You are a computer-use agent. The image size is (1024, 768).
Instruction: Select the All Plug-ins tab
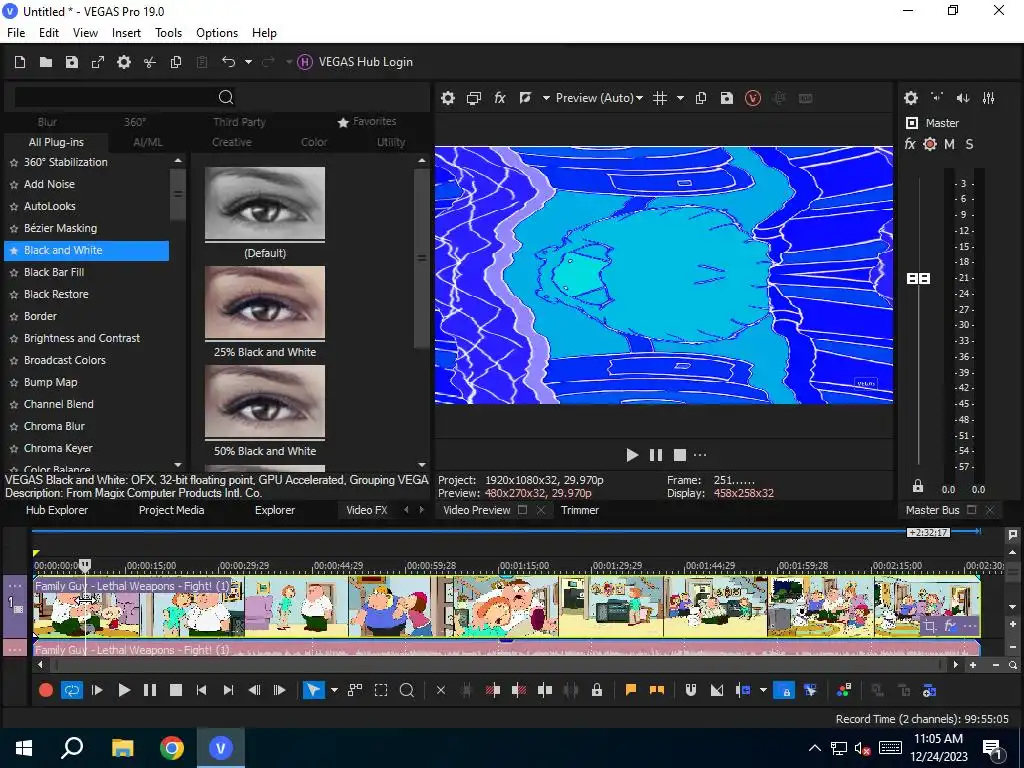click(x=56, y=142)
